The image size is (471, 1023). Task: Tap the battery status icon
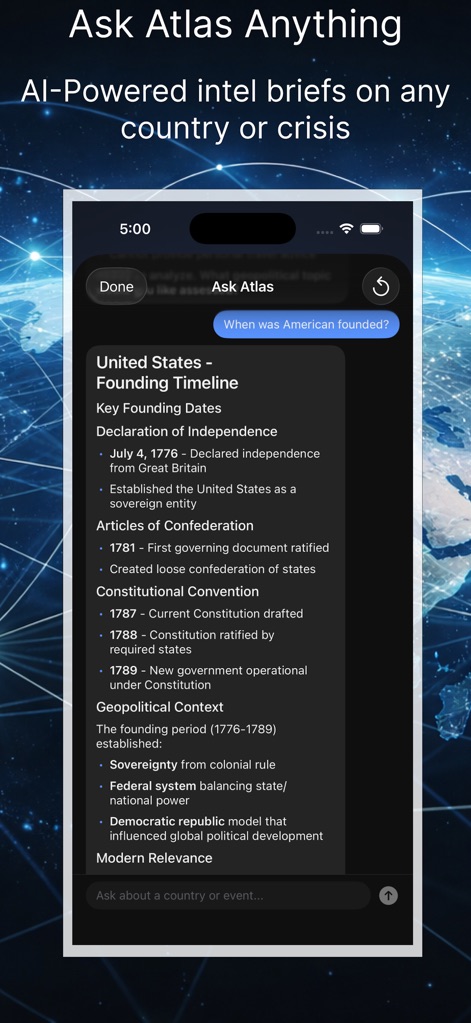[x=371, y=228]
